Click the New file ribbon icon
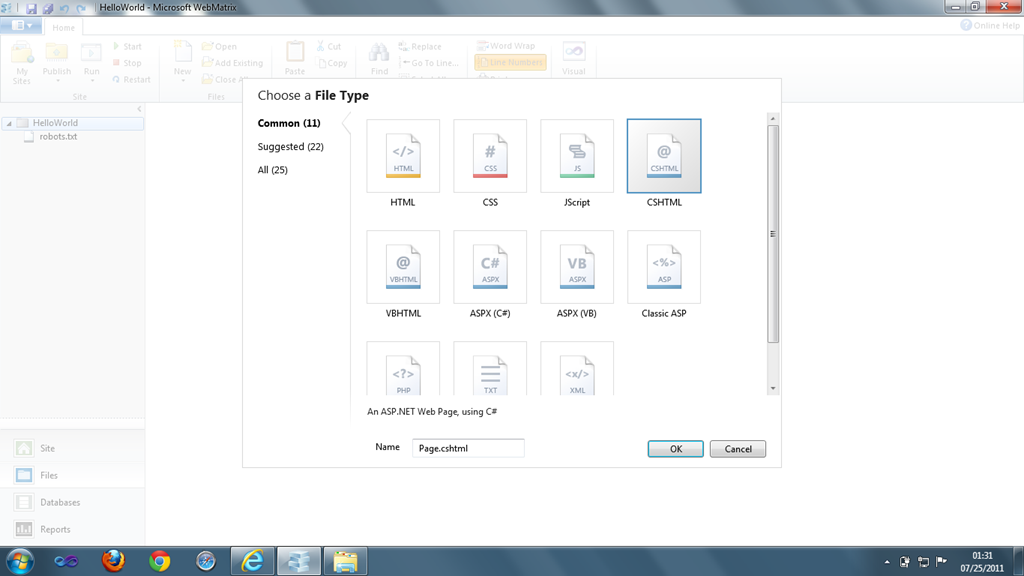1024x576 pixels. point(182,63)
